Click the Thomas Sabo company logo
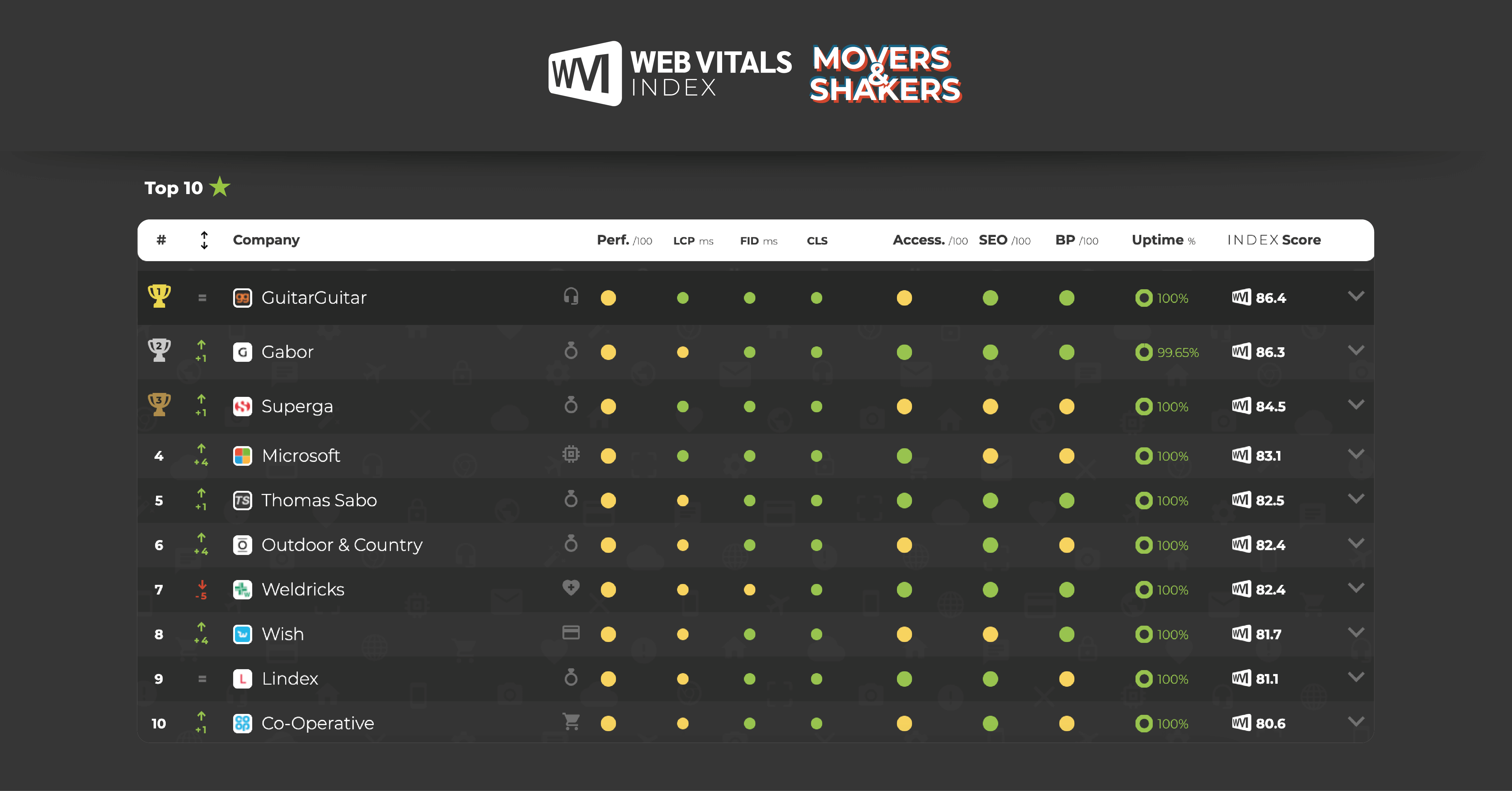The width and height of the screenshot is (1512, 791). tap(243, 501)
